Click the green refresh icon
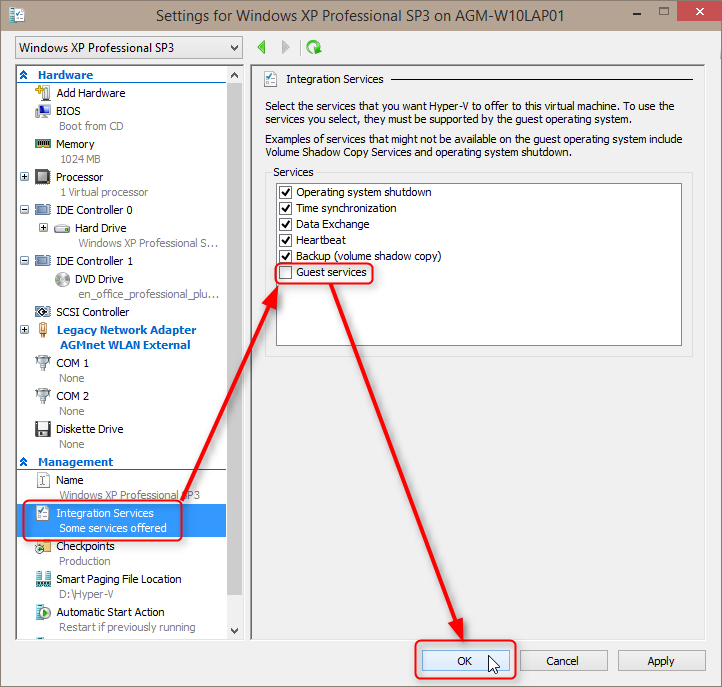 314,47
